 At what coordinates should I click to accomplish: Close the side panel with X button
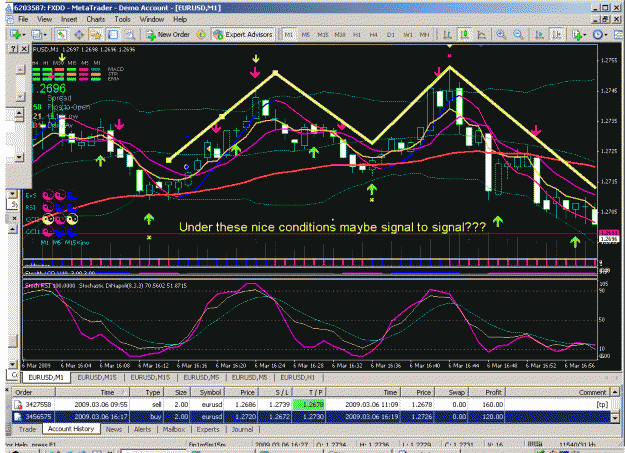click(x=24, y=49)
